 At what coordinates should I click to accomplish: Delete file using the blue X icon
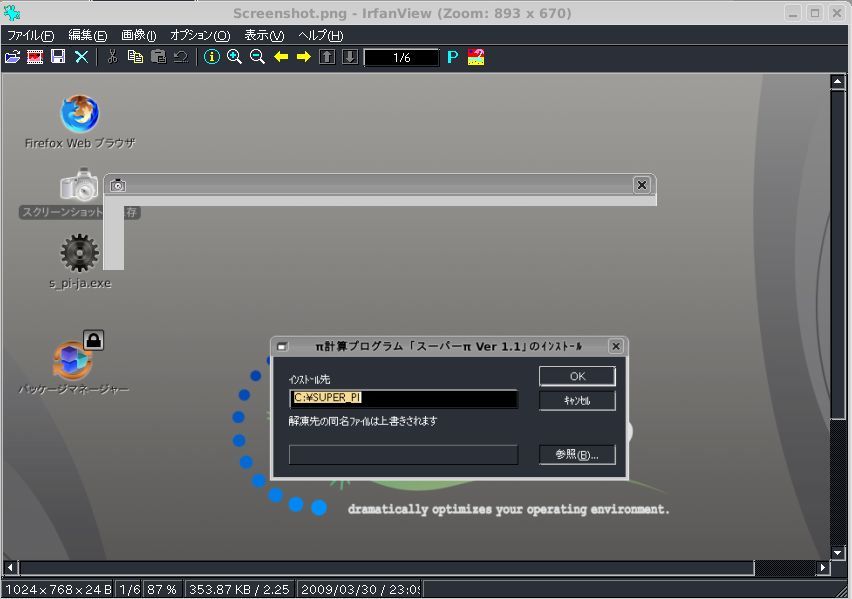82,57
